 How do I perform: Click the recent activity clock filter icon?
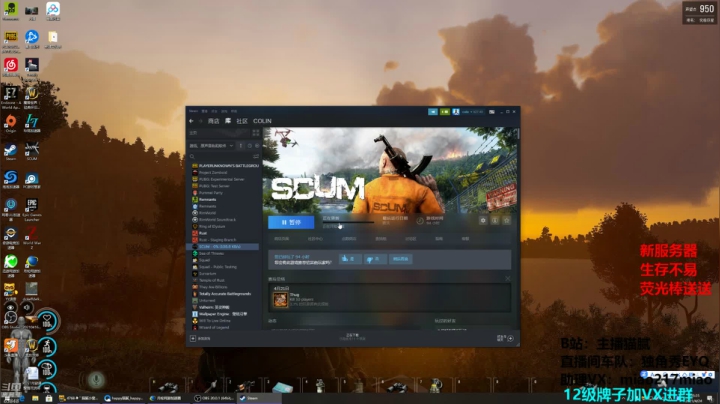click(250, 146)
